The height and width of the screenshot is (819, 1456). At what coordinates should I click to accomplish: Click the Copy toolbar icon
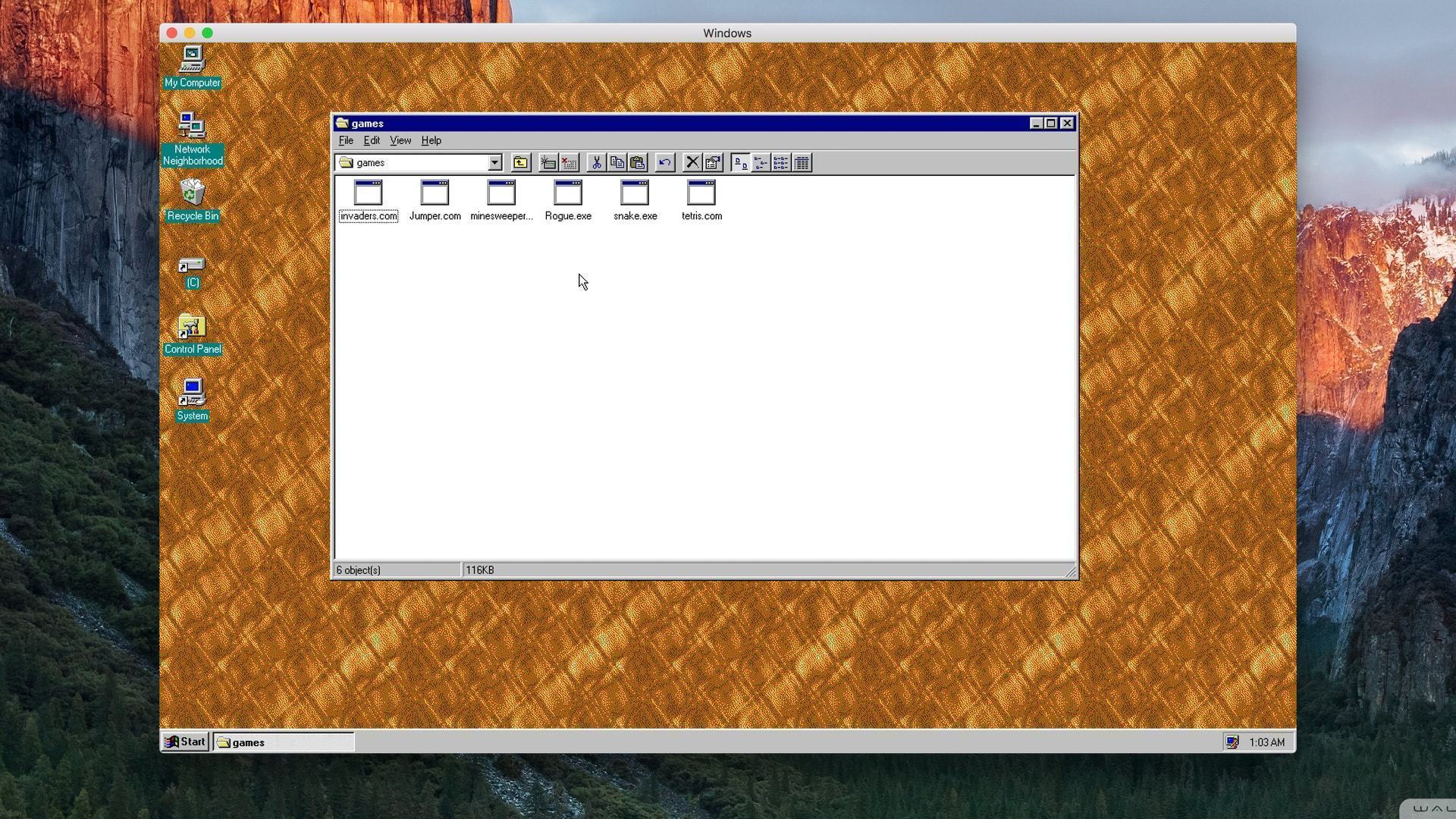click(617, 162)
